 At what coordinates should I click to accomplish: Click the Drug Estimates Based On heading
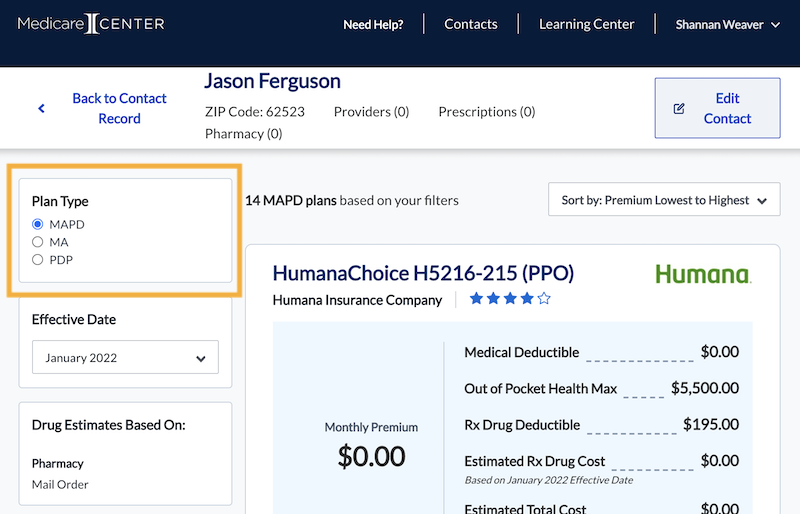[109, 425]
